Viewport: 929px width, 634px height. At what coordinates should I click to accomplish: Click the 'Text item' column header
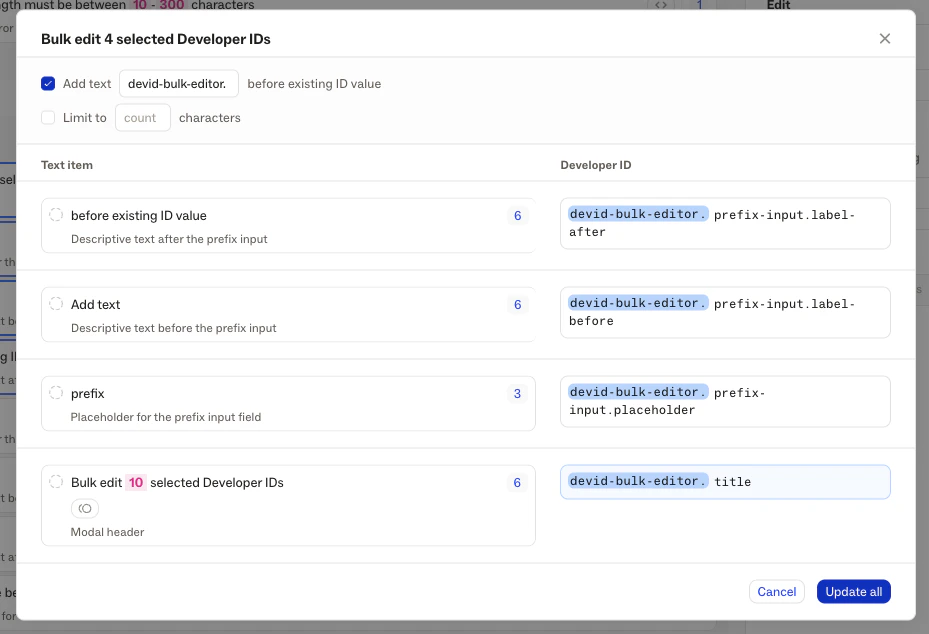pos(67,165)
